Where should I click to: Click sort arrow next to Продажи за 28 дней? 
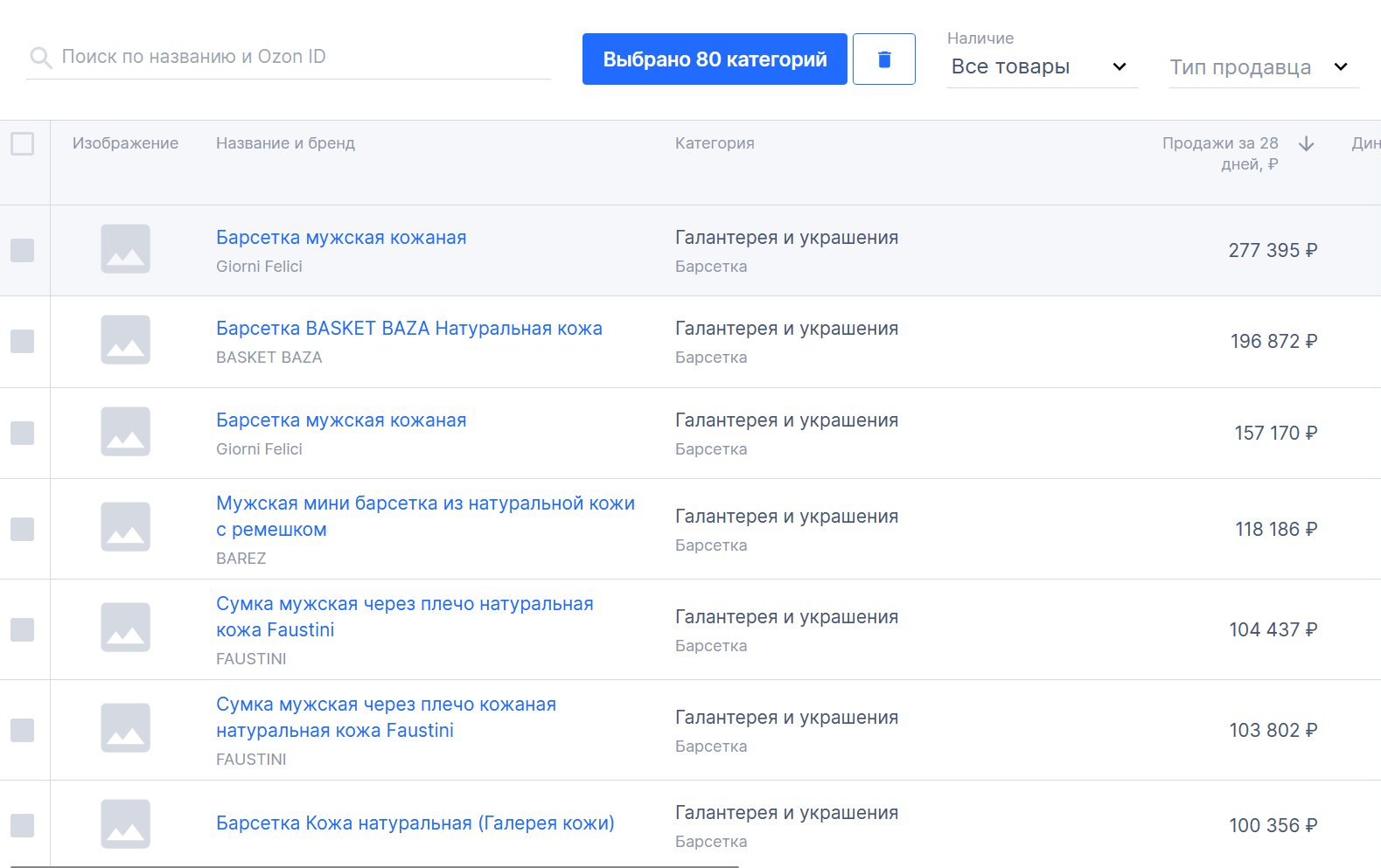1307,144
